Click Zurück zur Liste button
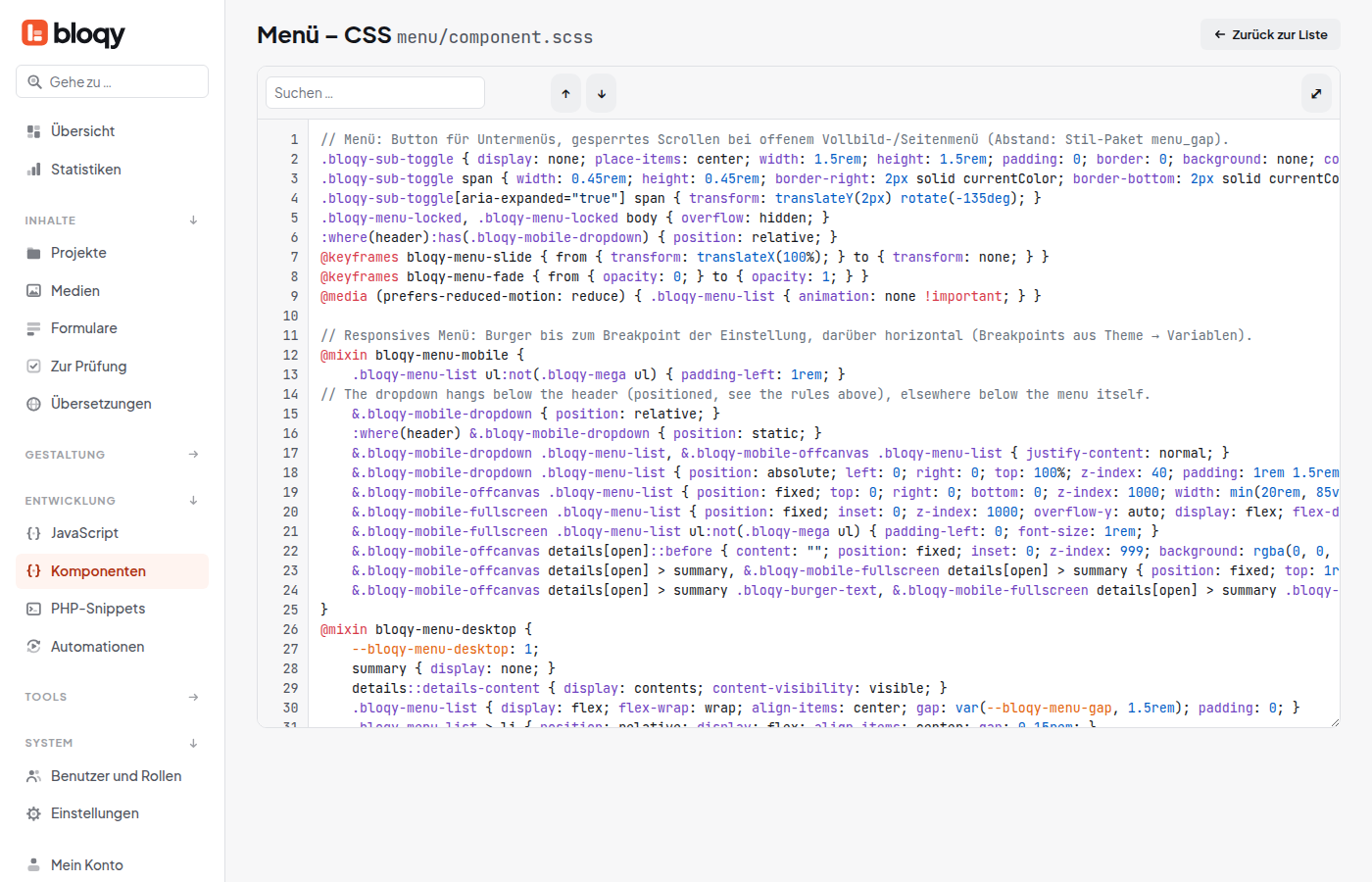 tap(1270, 34)
